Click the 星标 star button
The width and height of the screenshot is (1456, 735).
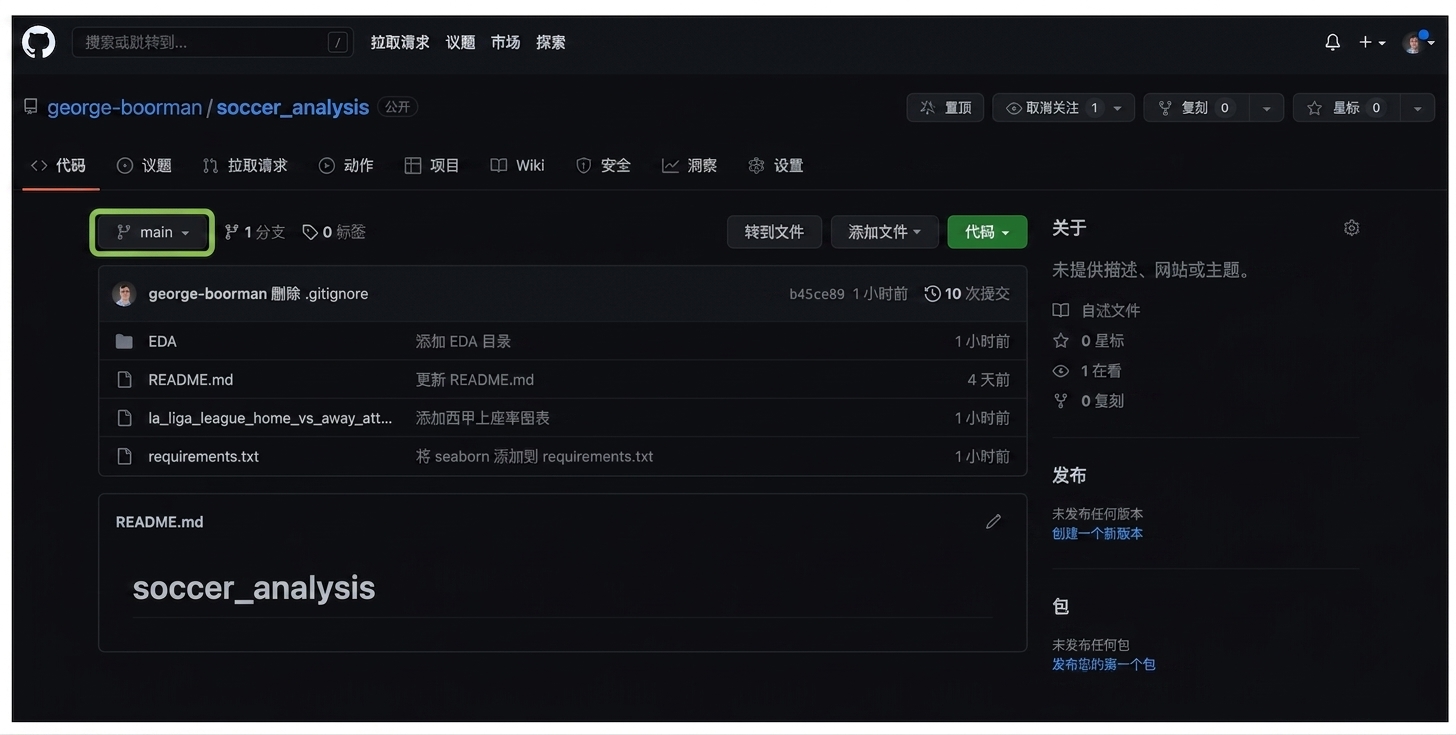click(1346, 108)
